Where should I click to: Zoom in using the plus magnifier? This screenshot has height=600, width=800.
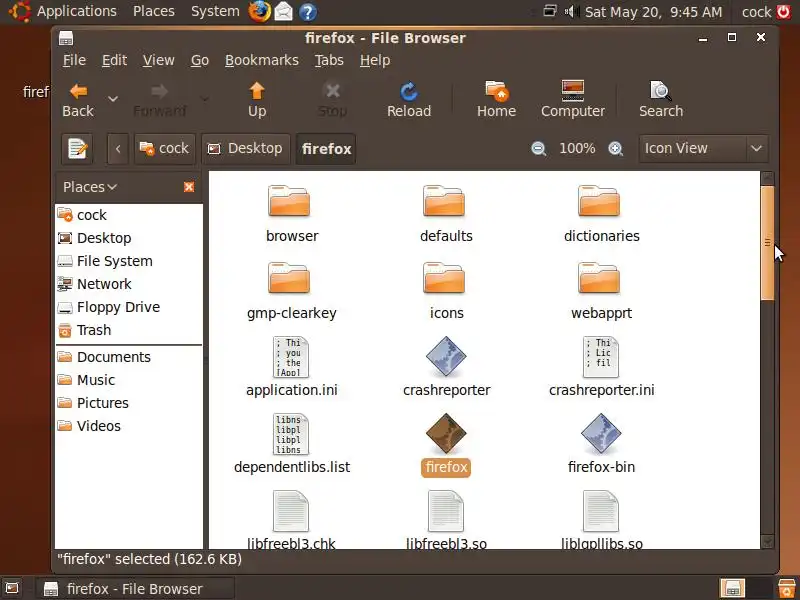(x=616, y=148)
